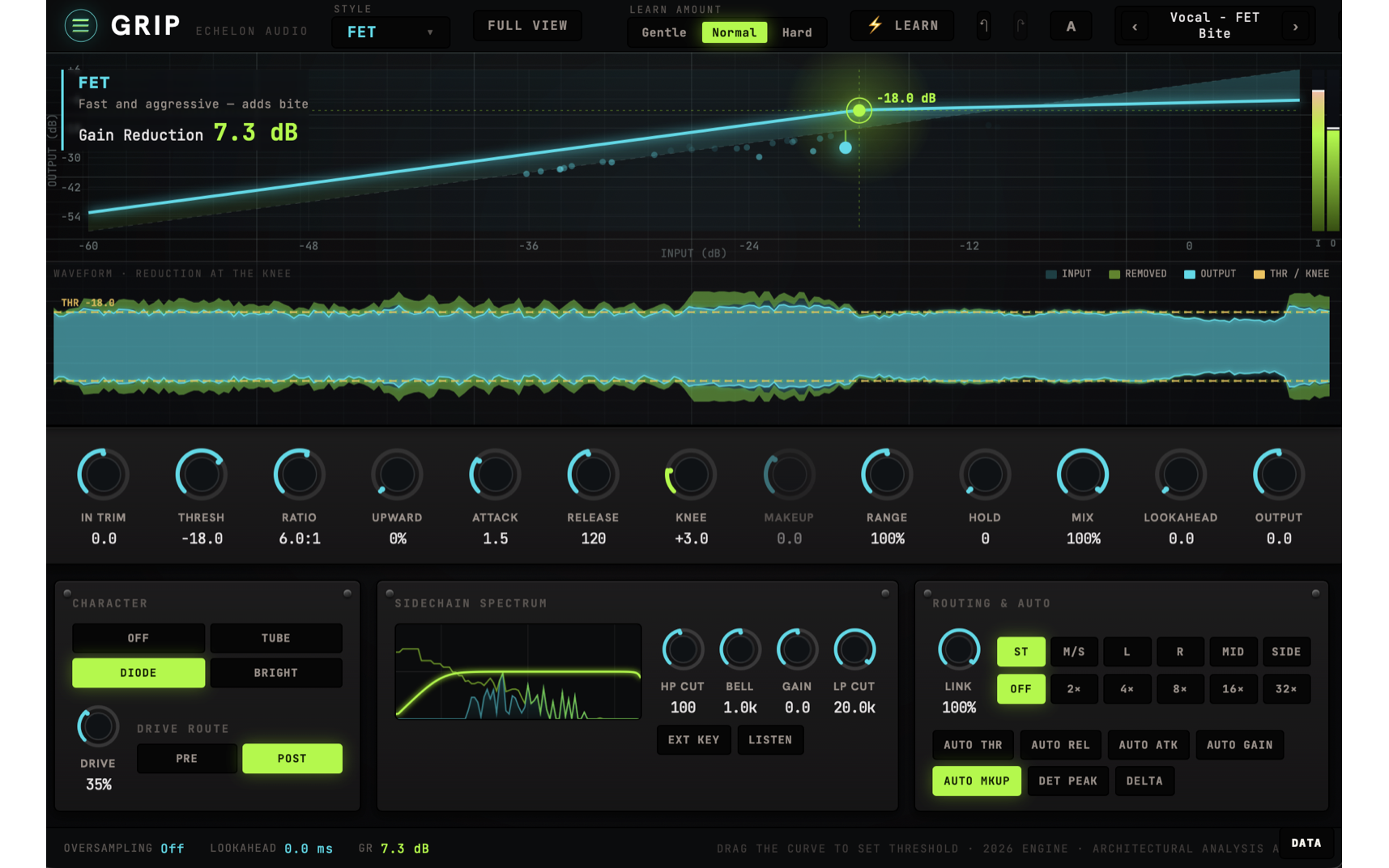Toggle AUTO THR
Viewport: 1389px width, 868px height.
point(973,745)
